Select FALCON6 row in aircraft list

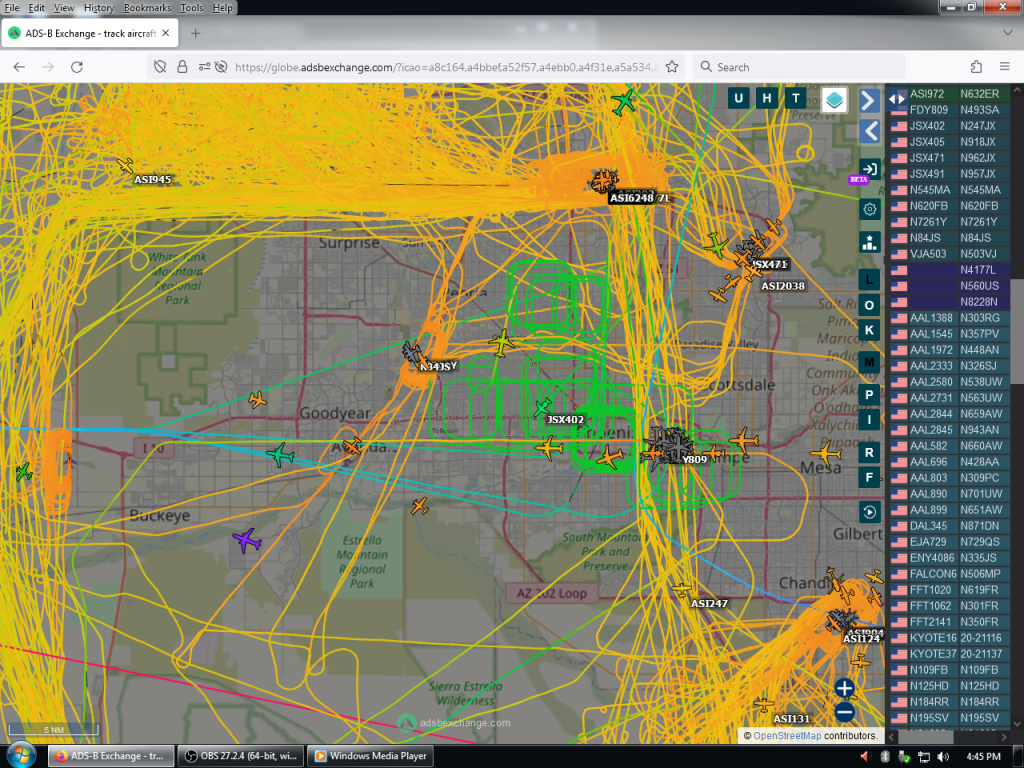[950, 574]
